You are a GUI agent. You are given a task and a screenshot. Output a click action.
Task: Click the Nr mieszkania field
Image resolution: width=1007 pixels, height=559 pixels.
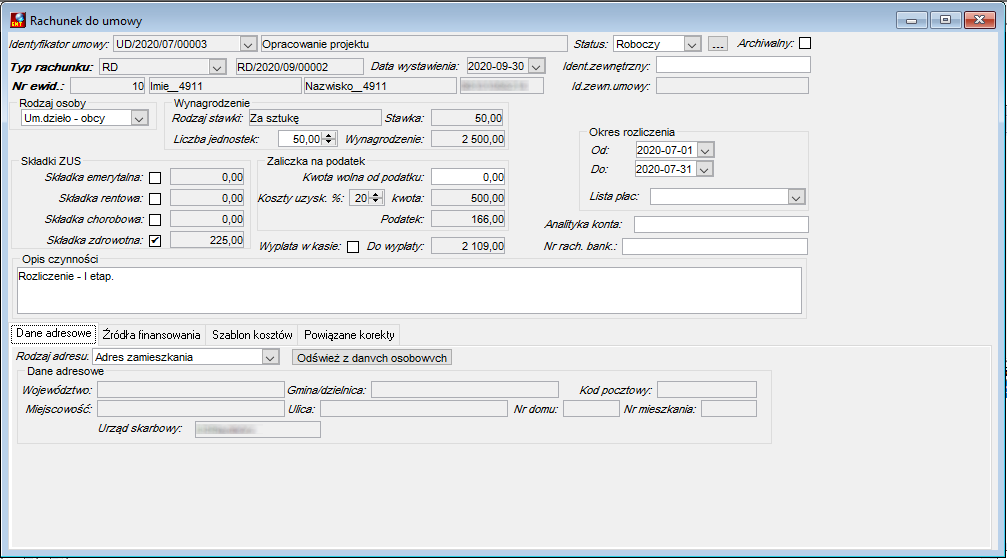point(729,409)
